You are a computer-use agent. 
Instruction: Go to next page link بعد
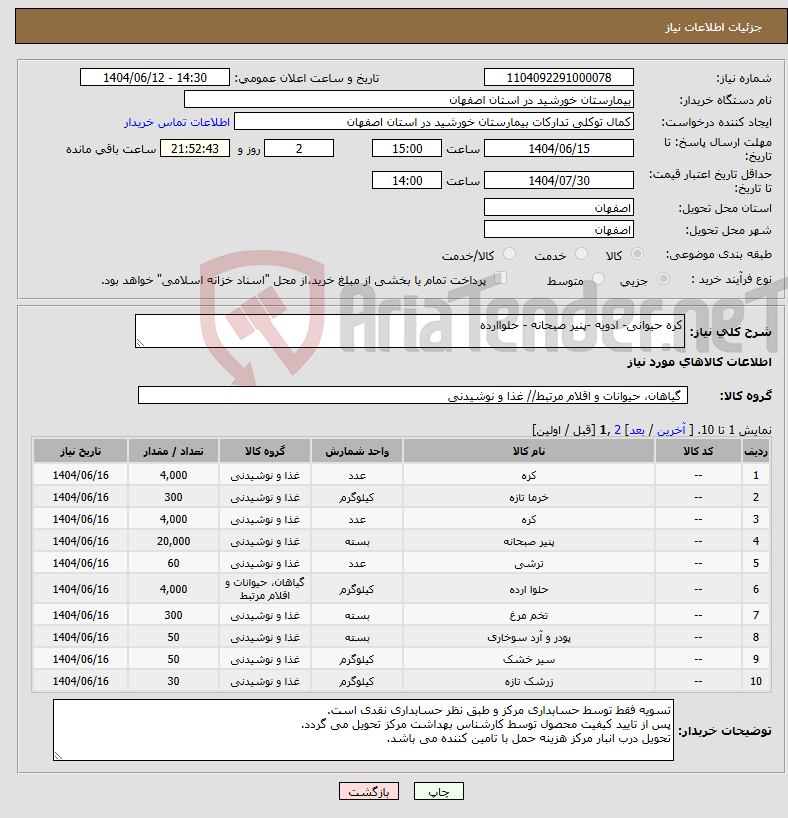637,430
